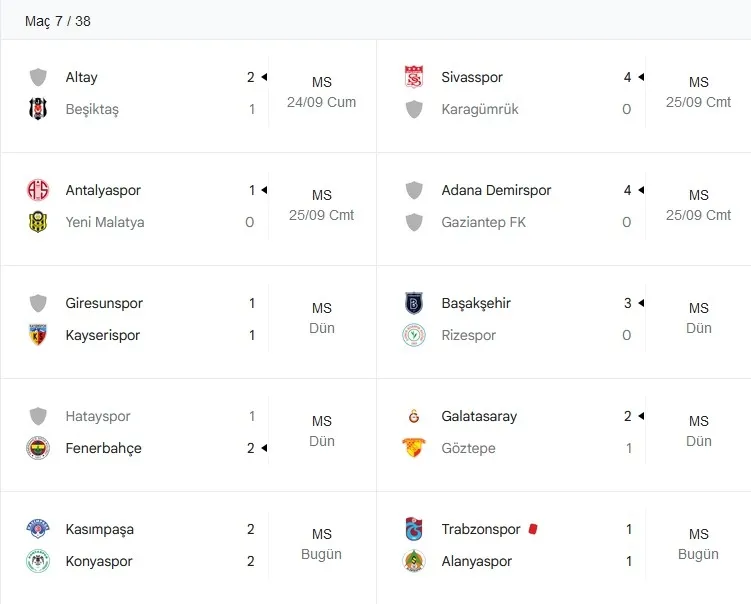Open the Alanyaspor team name link

(477, 561)
